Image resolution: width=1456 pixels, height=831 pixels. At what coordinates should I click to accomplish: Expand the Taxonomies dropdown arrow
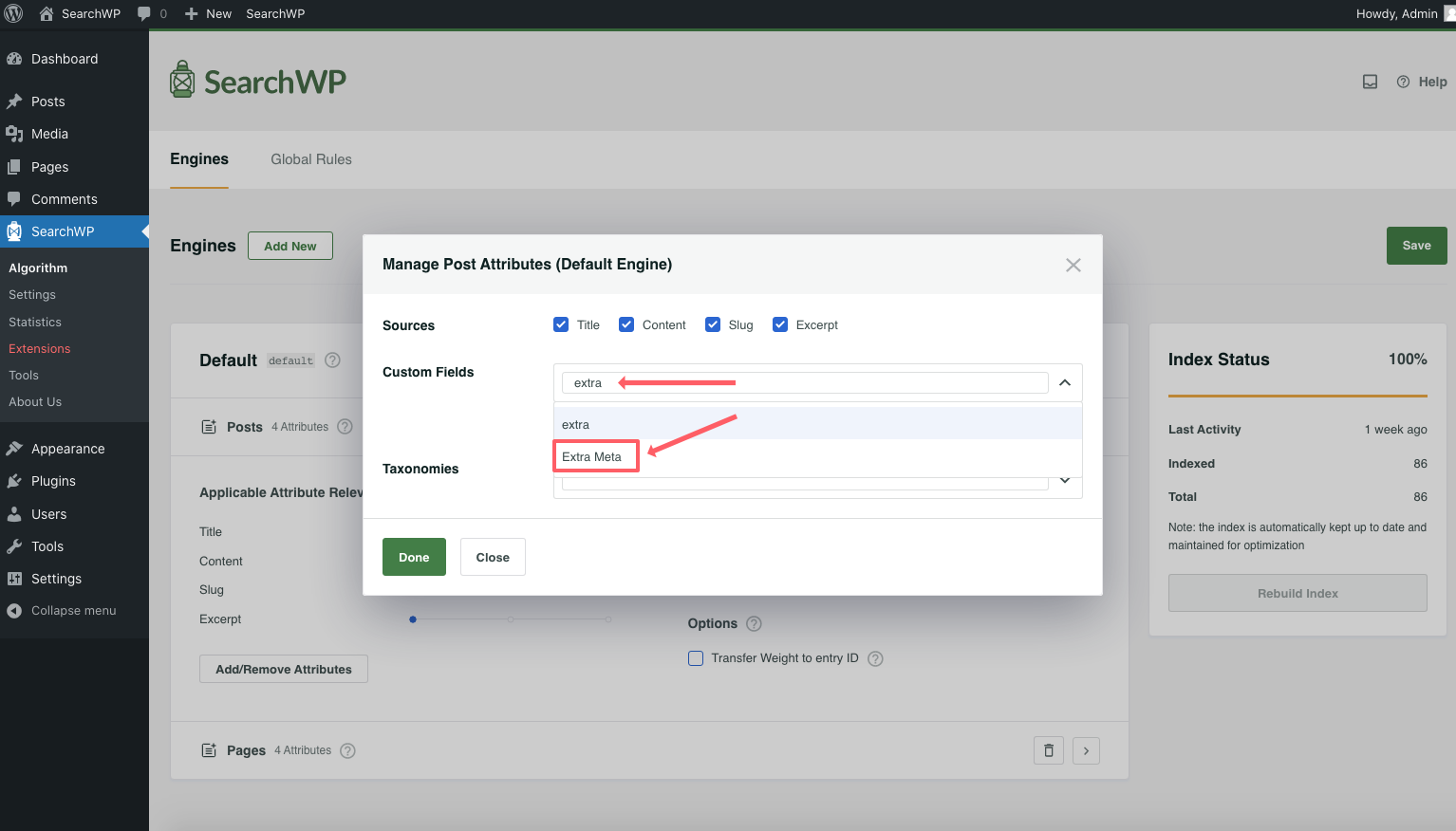click(x=1065, y=481)
